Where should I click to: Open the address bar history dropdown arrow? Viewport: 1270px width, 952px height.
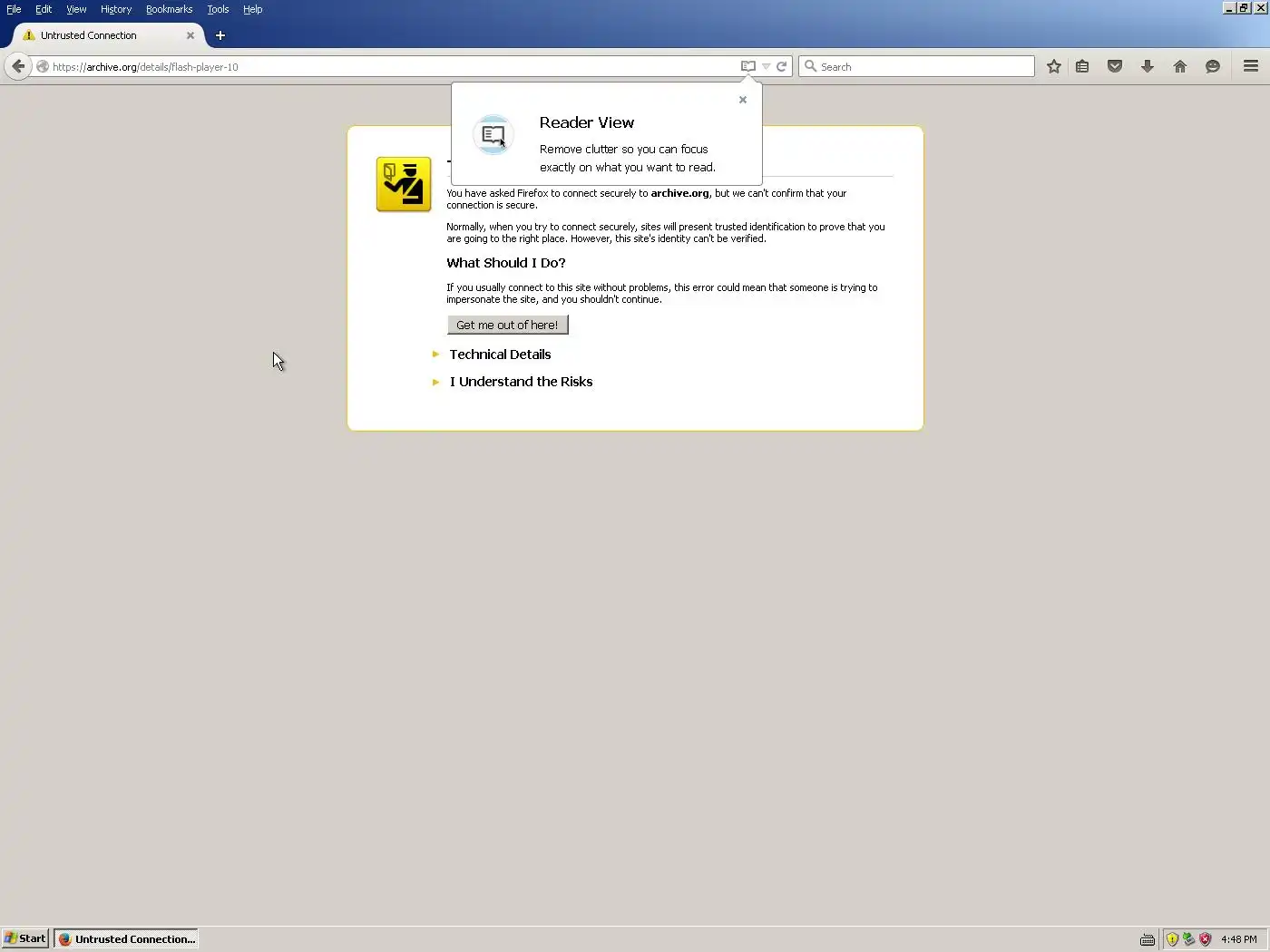pyautogui.click(x=767, y=66)
